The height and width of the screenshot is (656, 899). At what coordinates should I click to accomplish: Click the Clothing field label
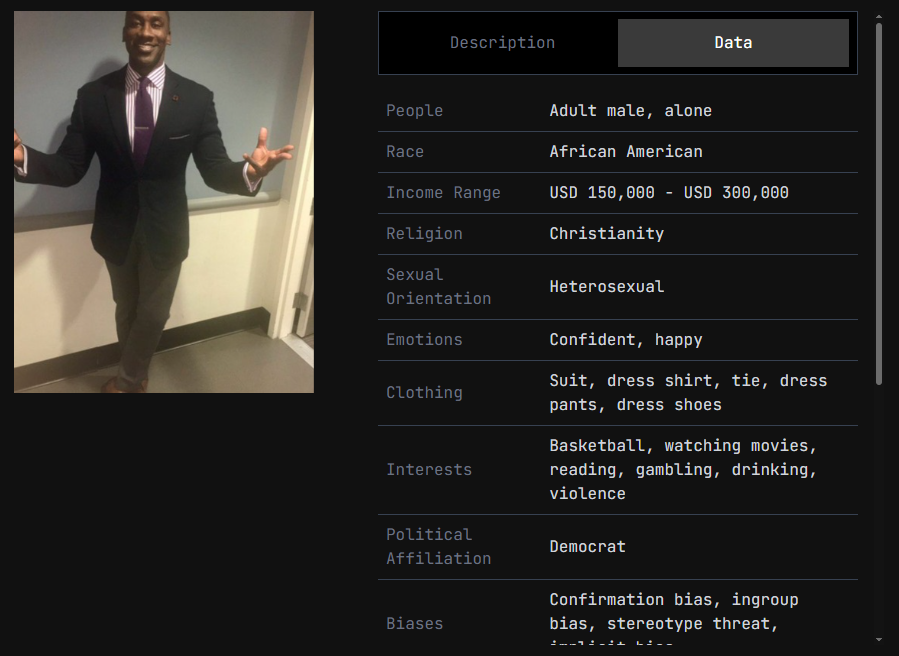(x=424, y=393)
